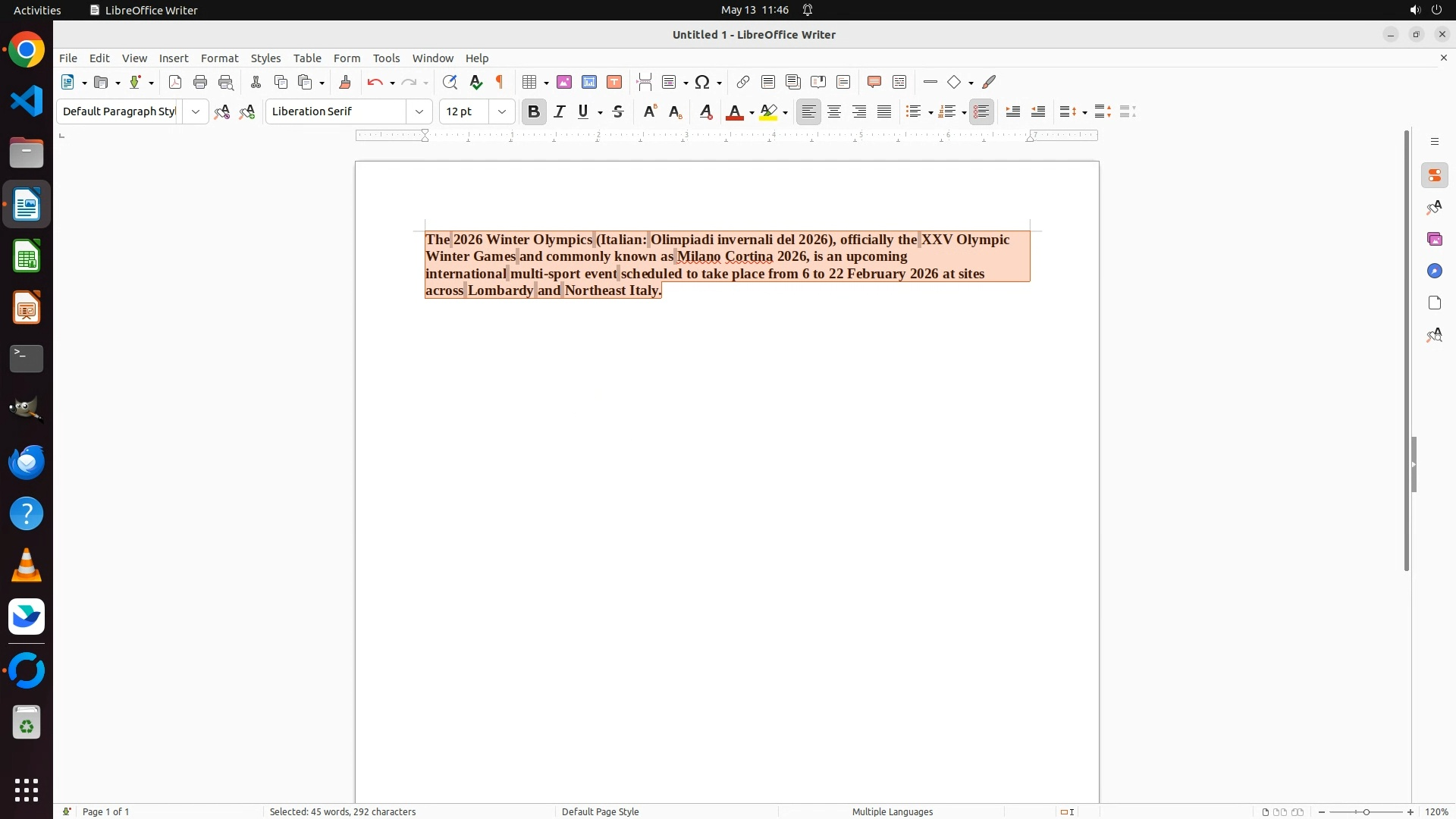Image resolution: width=1456 pixels, height=819 pixels.
Task: Click the Strikethrough formatting icon
Action: point(618,111)
